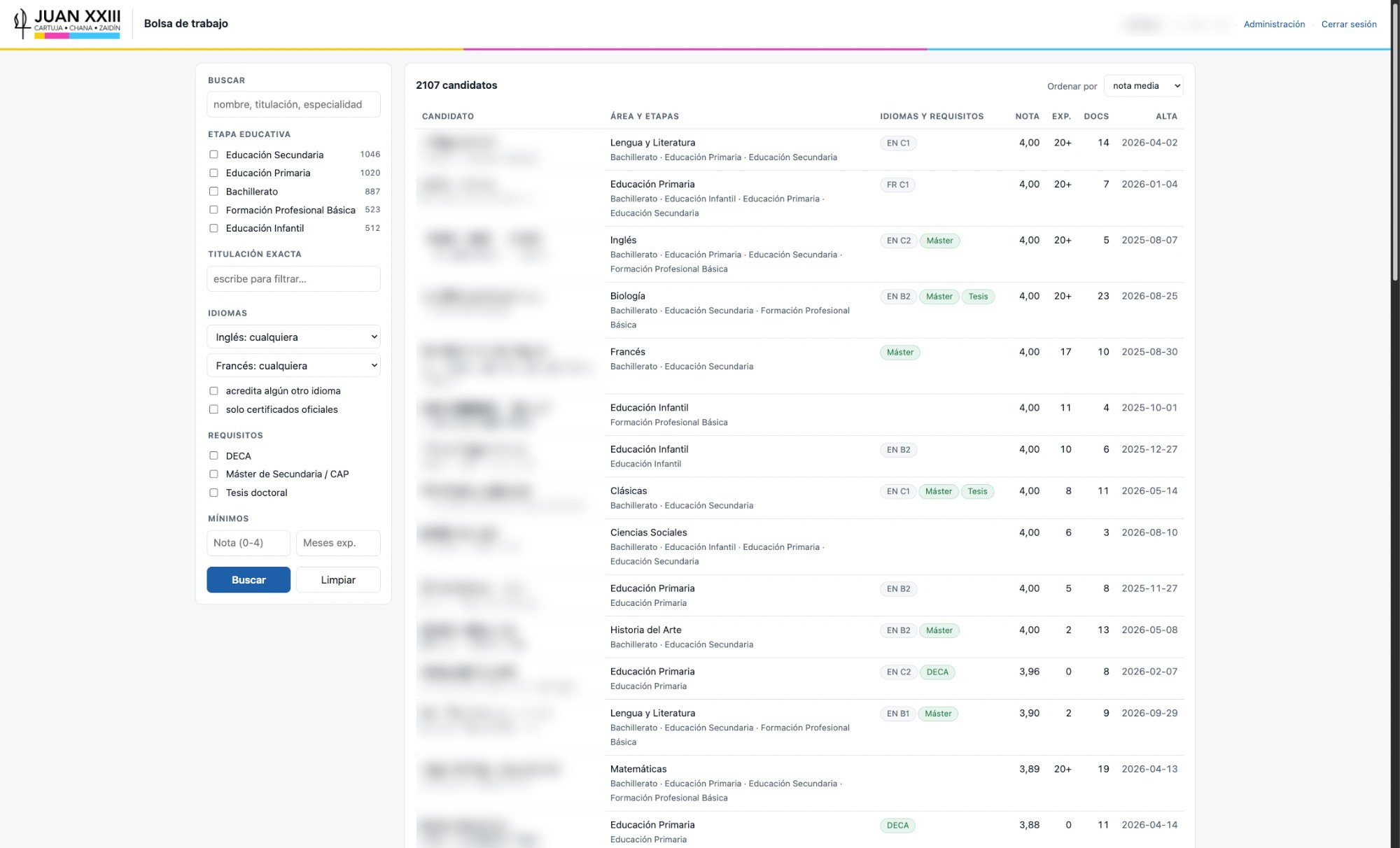Click the 'EN C1' badge in Lengua y Literatura row

[x=898, y=143]
